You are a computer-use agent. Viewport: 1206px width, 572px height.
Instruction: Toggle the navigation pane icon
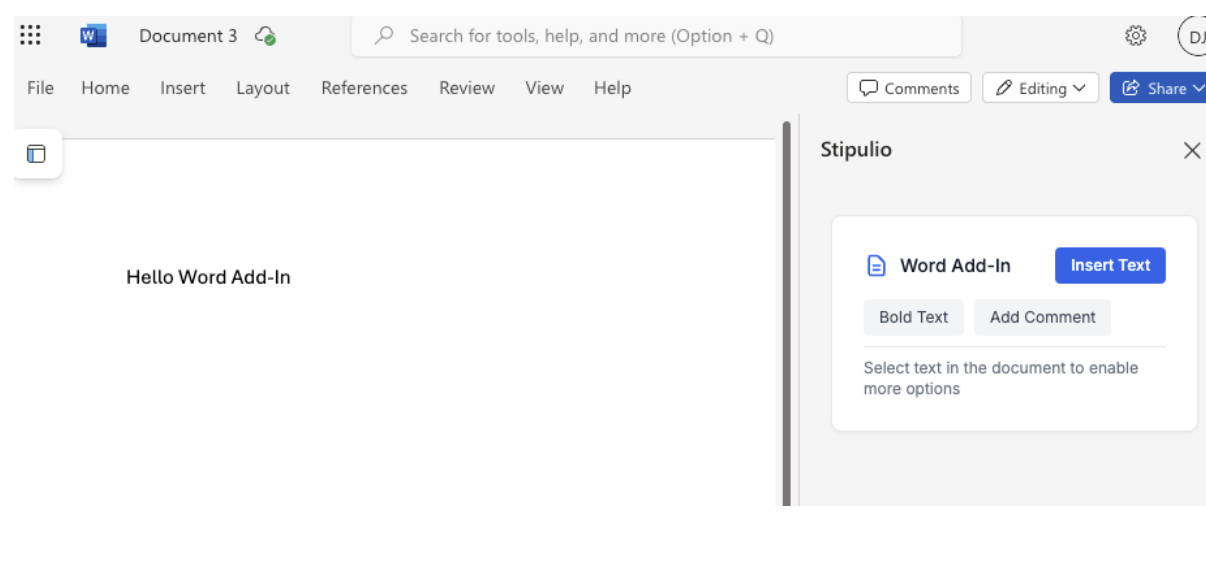coord(36,154)
